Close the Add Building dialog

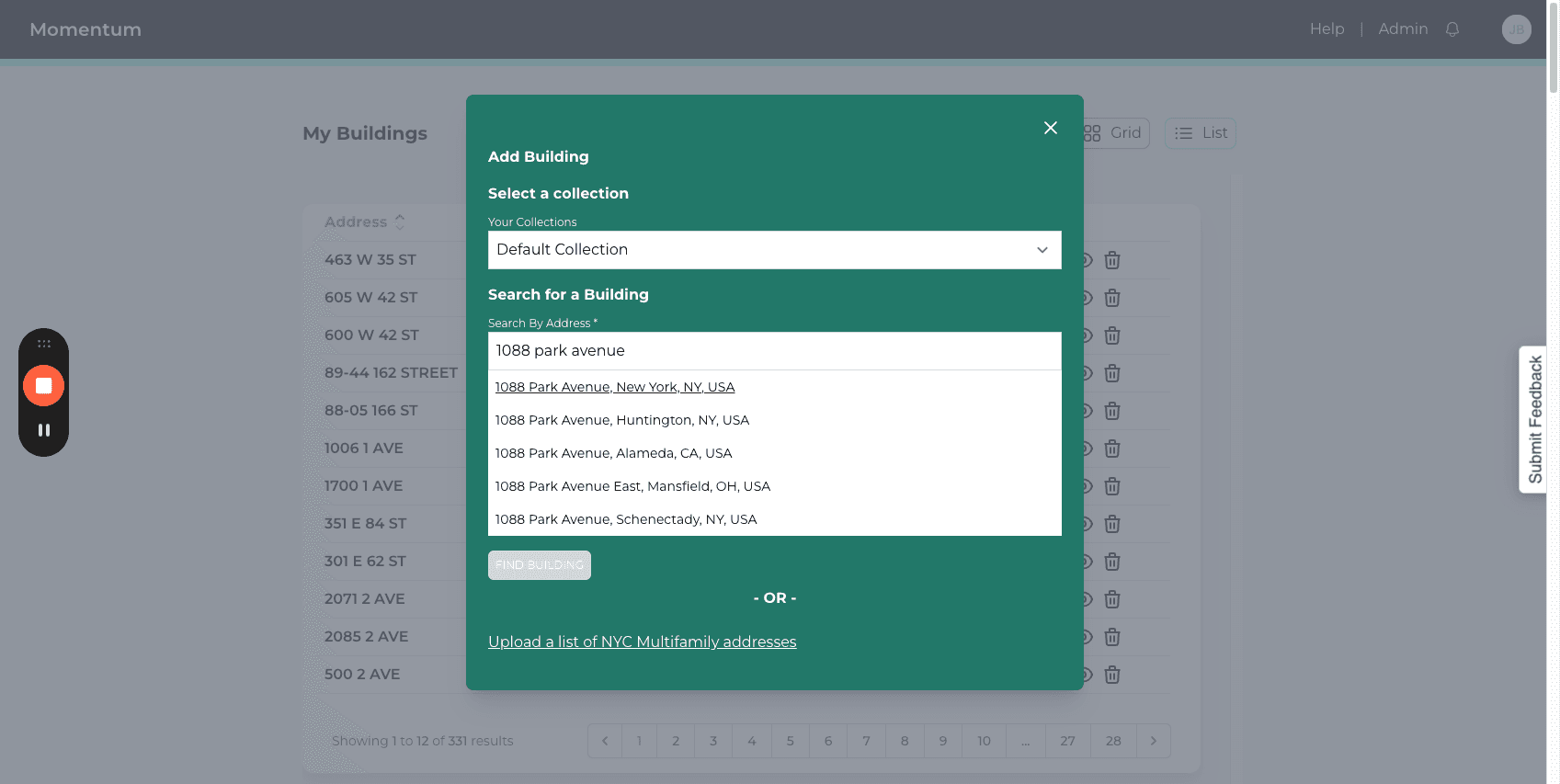(x=1051, y=128)
